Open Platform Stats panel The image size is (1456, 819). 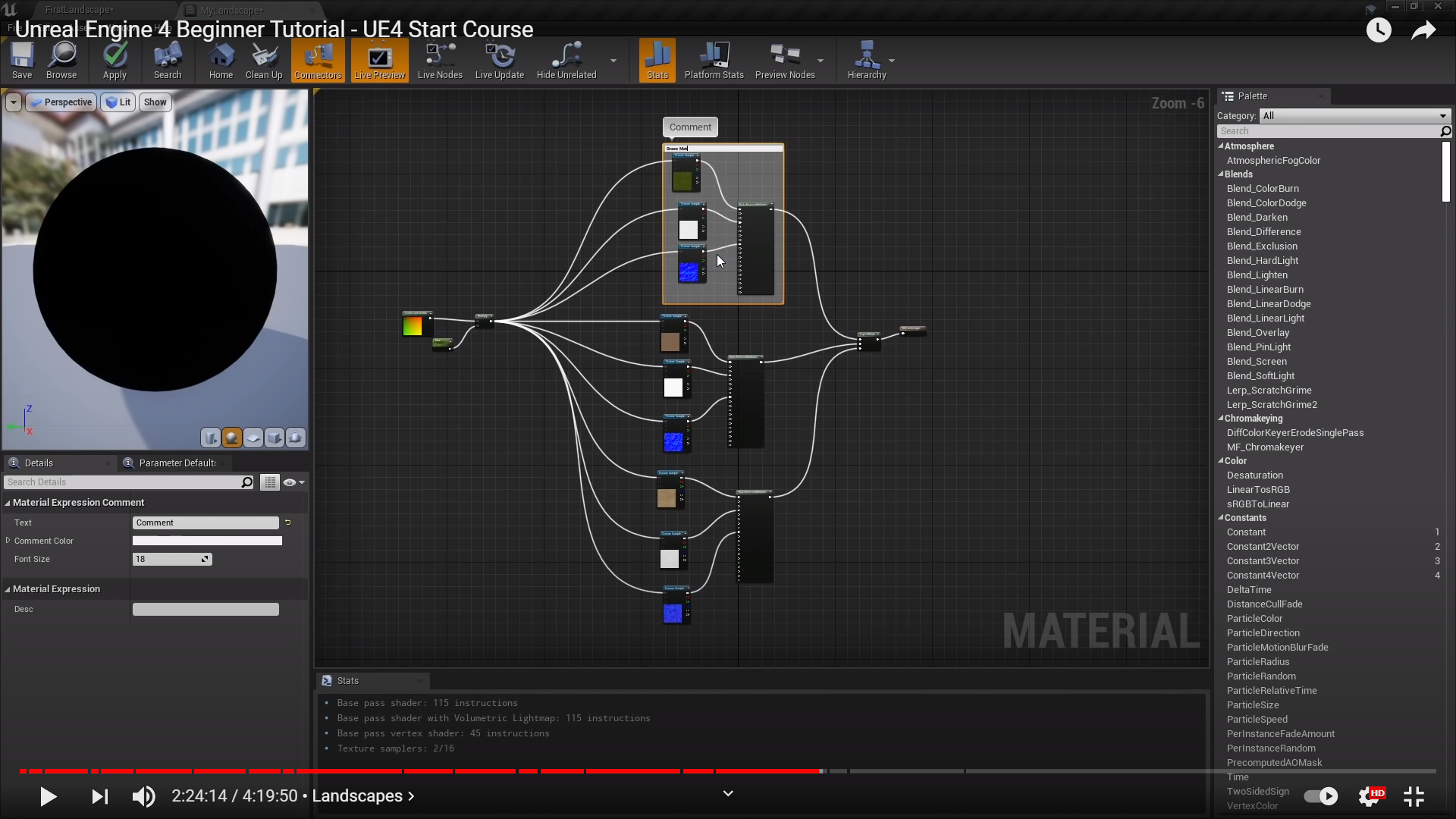point(714,61)
